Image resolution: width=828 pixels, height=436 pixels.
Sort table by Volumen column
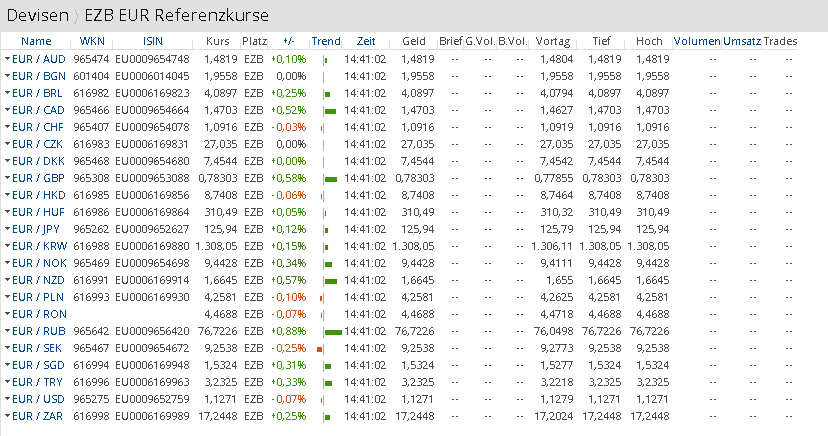696,41
